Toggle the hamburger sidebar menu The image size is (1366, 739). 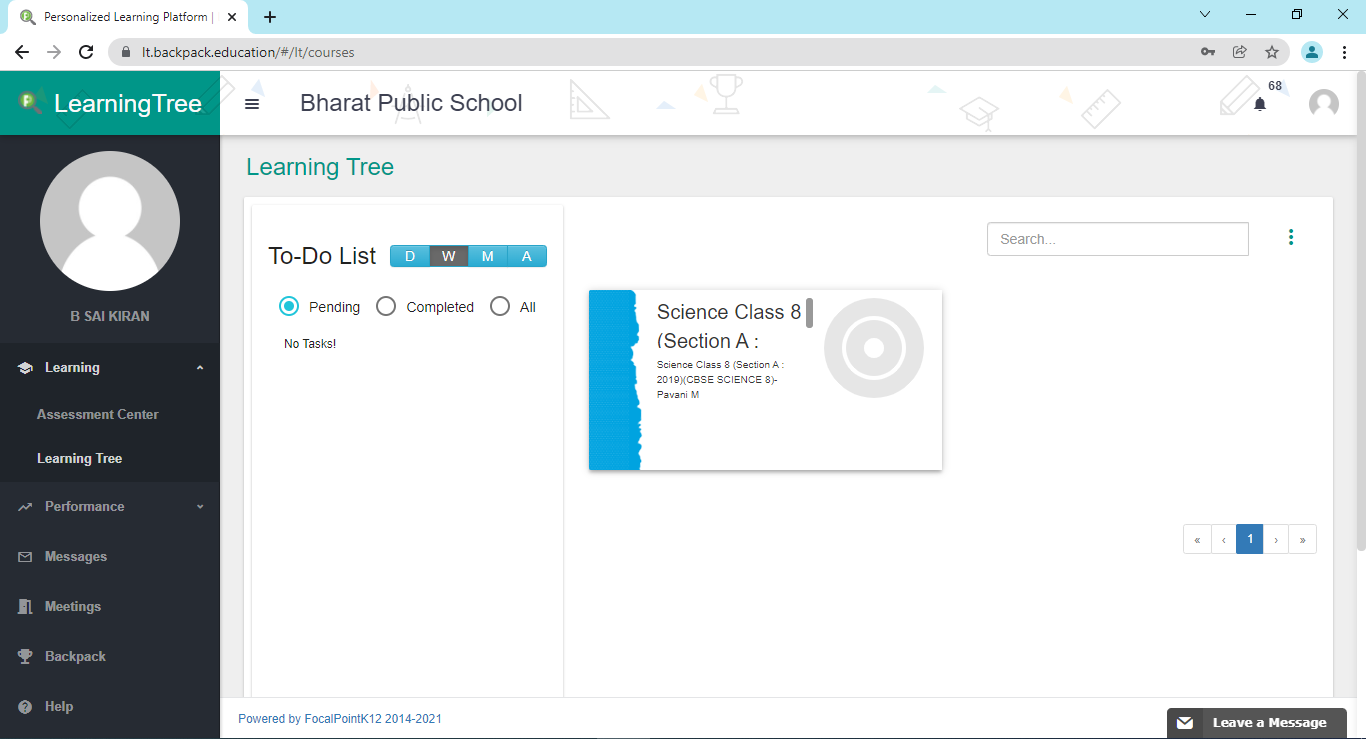pyautogui.click(x=252, y=104)
